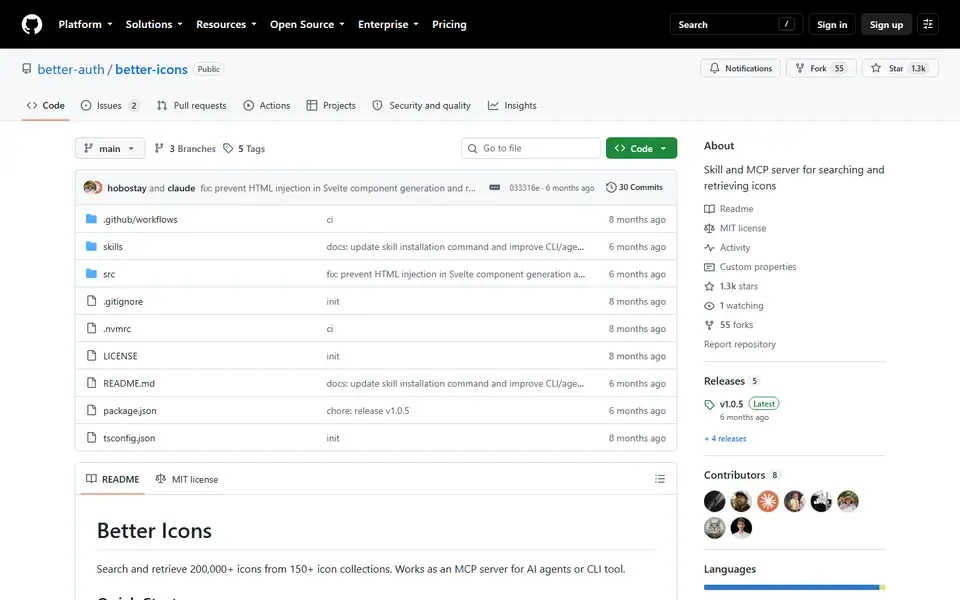Viewport: 960px width, 600px height.
Task: Expand the Open Source menu
Action: pos(307,24)
